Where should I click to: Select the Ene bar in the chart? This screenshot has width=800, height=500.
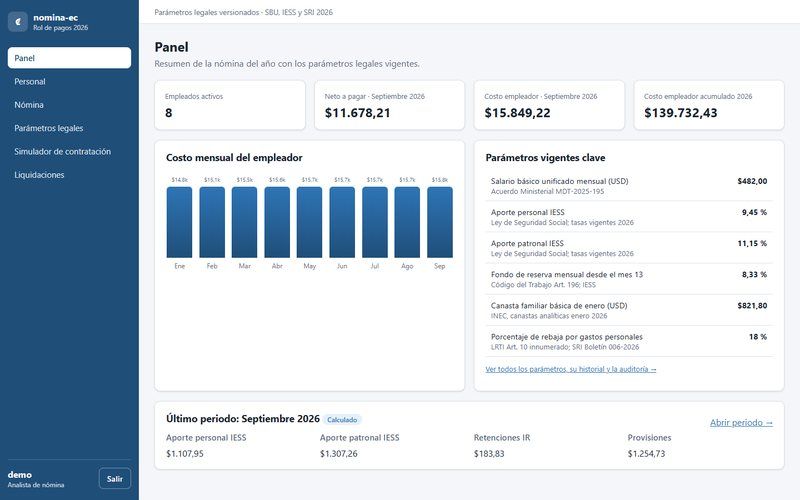click(x=180, y=222)
